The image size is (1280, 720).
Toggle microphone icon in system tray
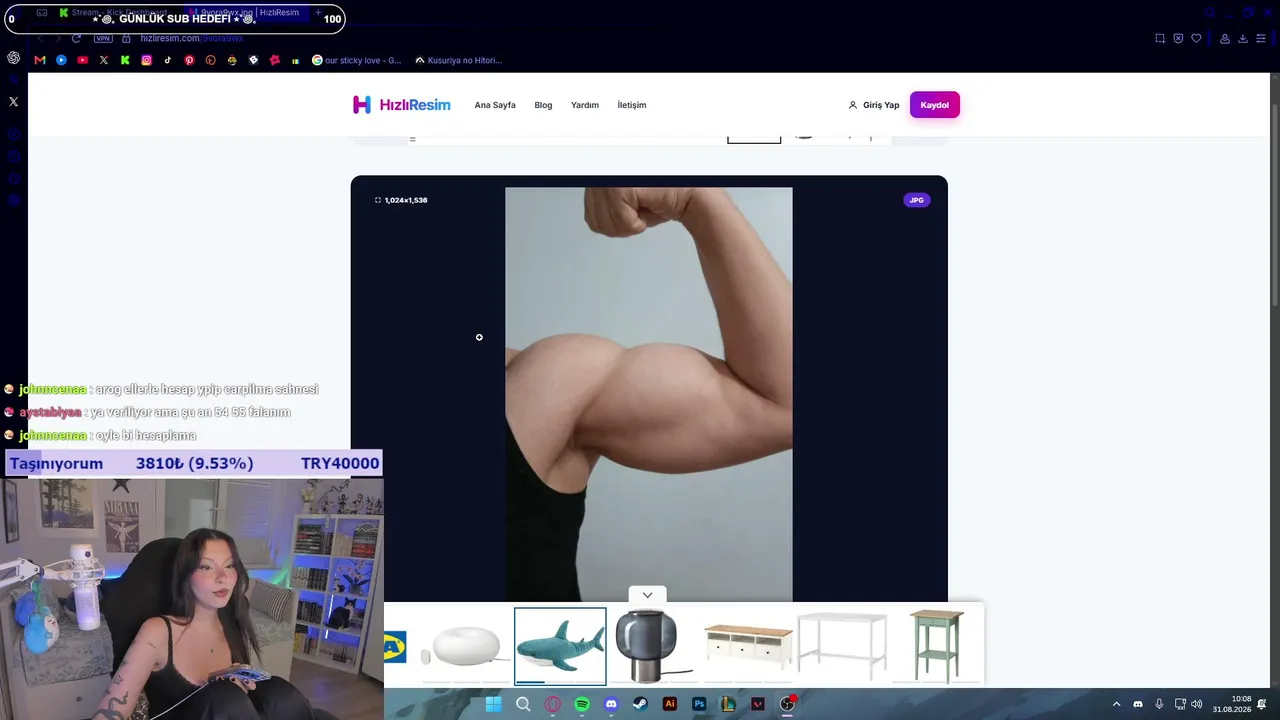[1159, 704]
